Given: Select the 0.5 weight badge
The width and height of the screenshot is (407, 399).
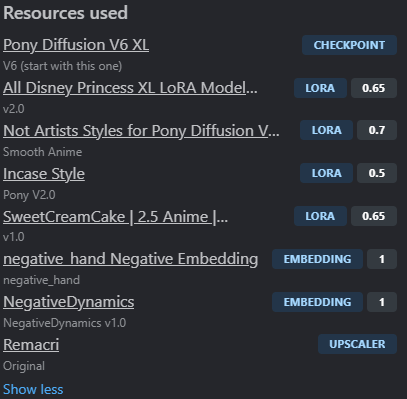Looking at the screenshot, I should 377,173.
